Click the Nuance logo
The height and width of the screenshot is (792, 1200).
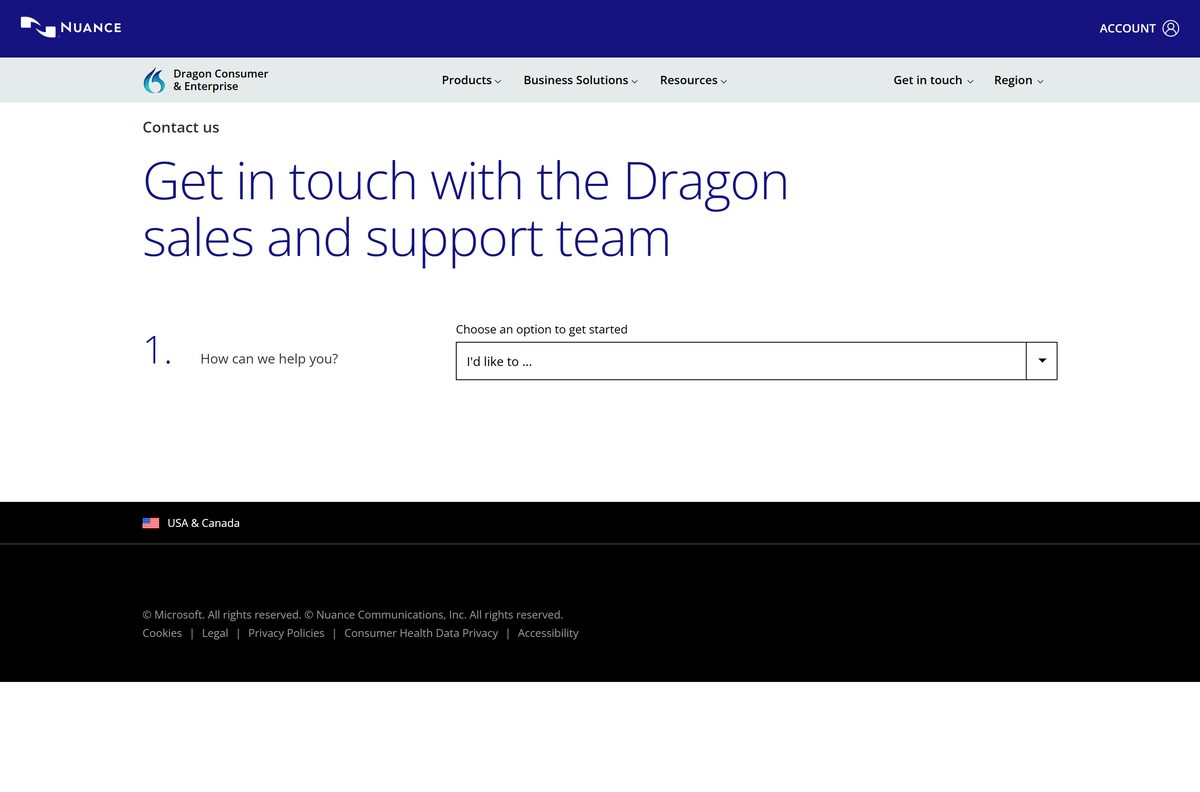point(71,27)
